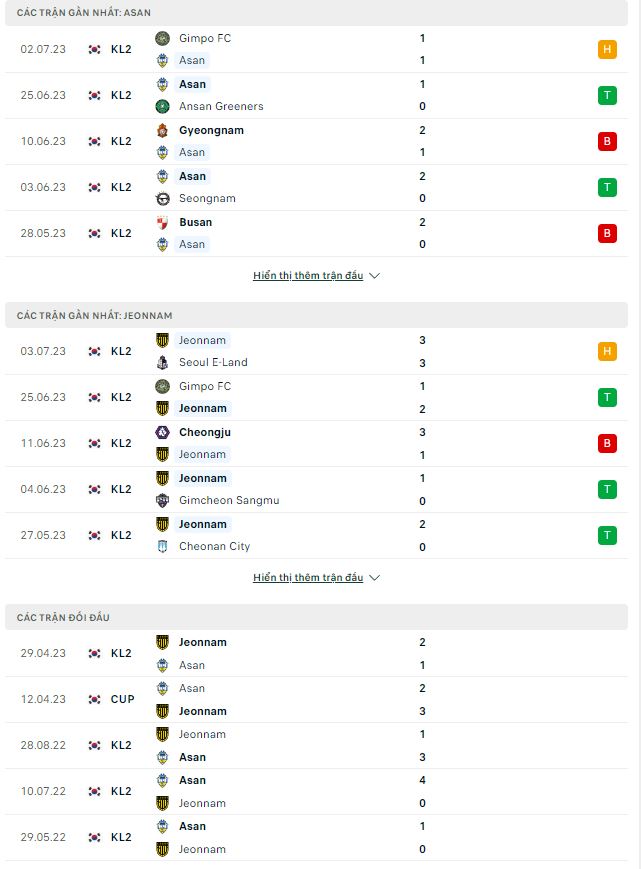Click the Cheonan City club crest

click(162, 546)
